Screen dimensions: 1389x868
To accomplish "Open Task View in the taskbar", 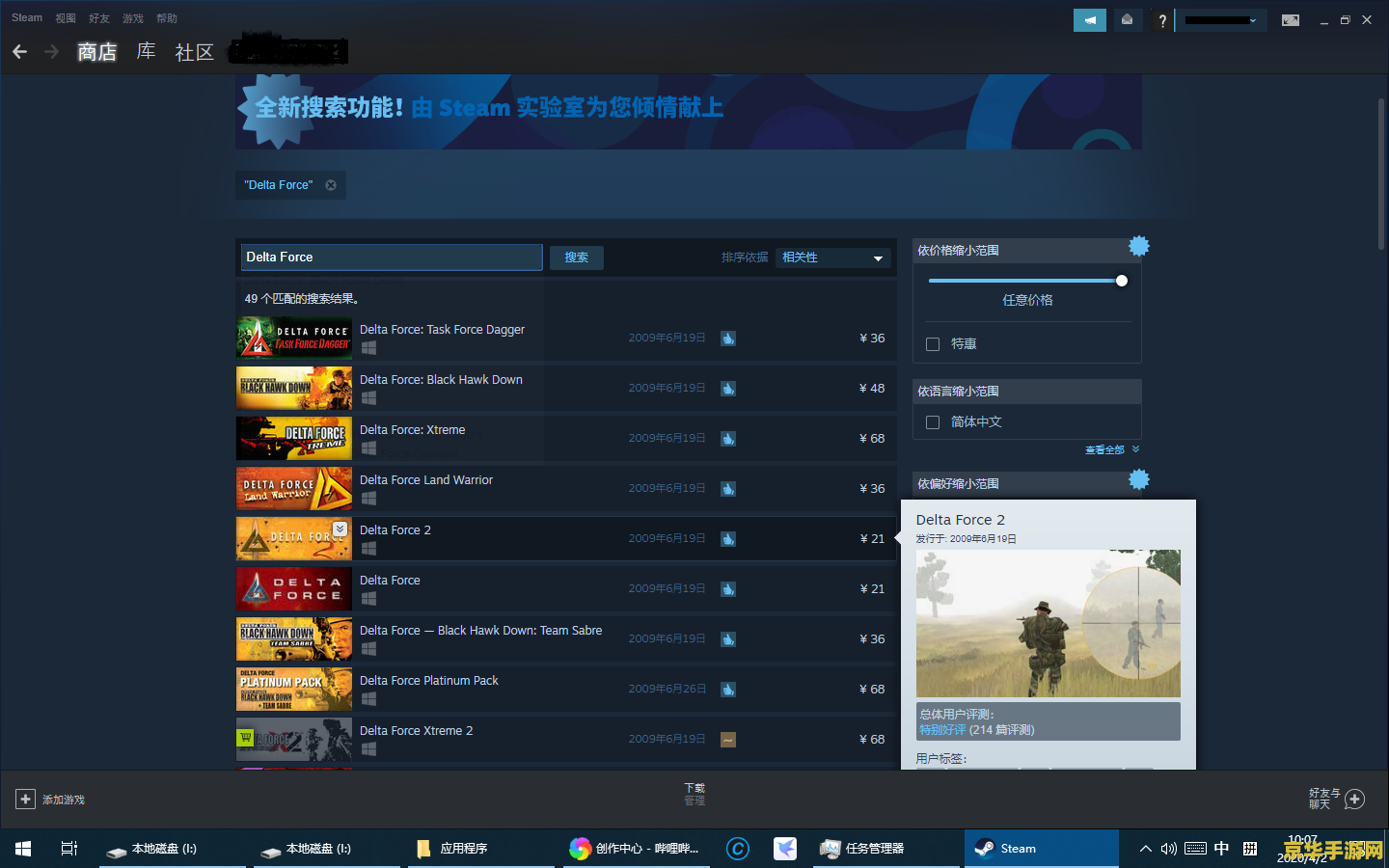I will coord(69,849).
